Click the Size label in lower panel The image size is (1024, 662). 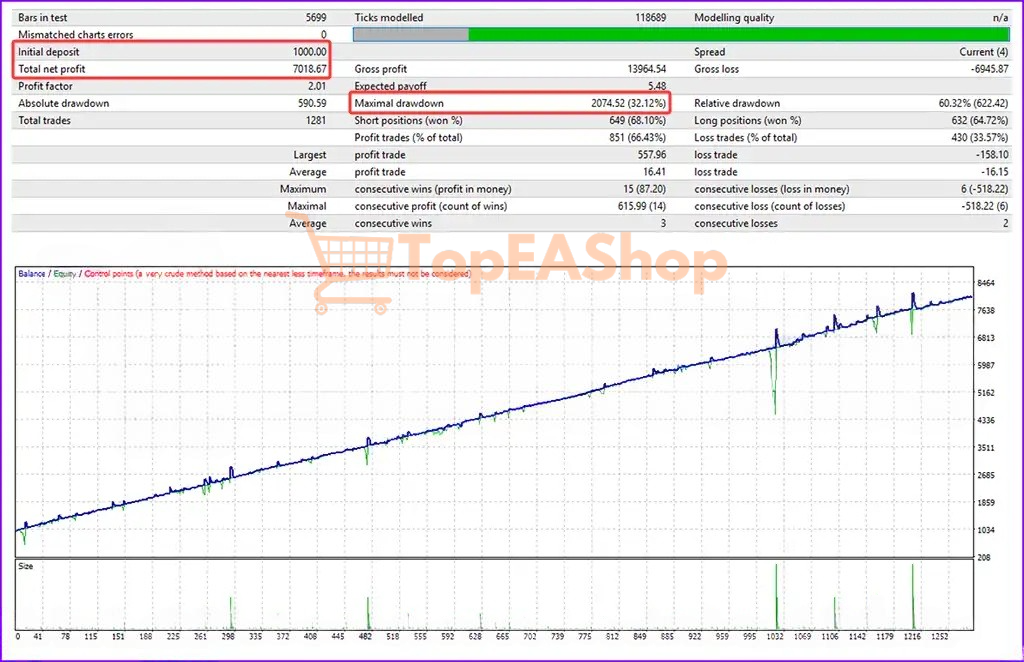pyautogui.click(x=28, y=566)
